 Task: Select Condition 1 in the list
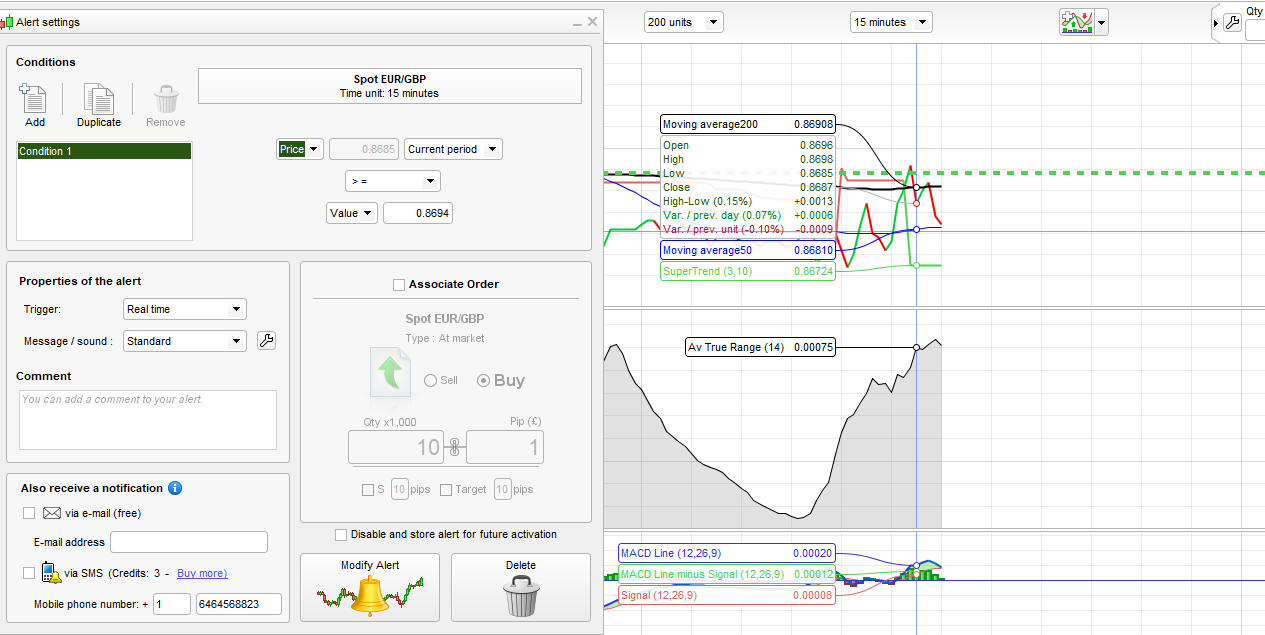click(x=104, y=152)
